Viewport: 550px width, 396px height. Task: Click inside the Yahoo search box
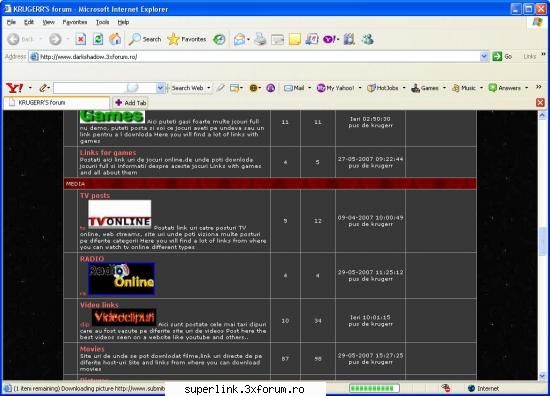pyautogui.click(x=104, y=88)
